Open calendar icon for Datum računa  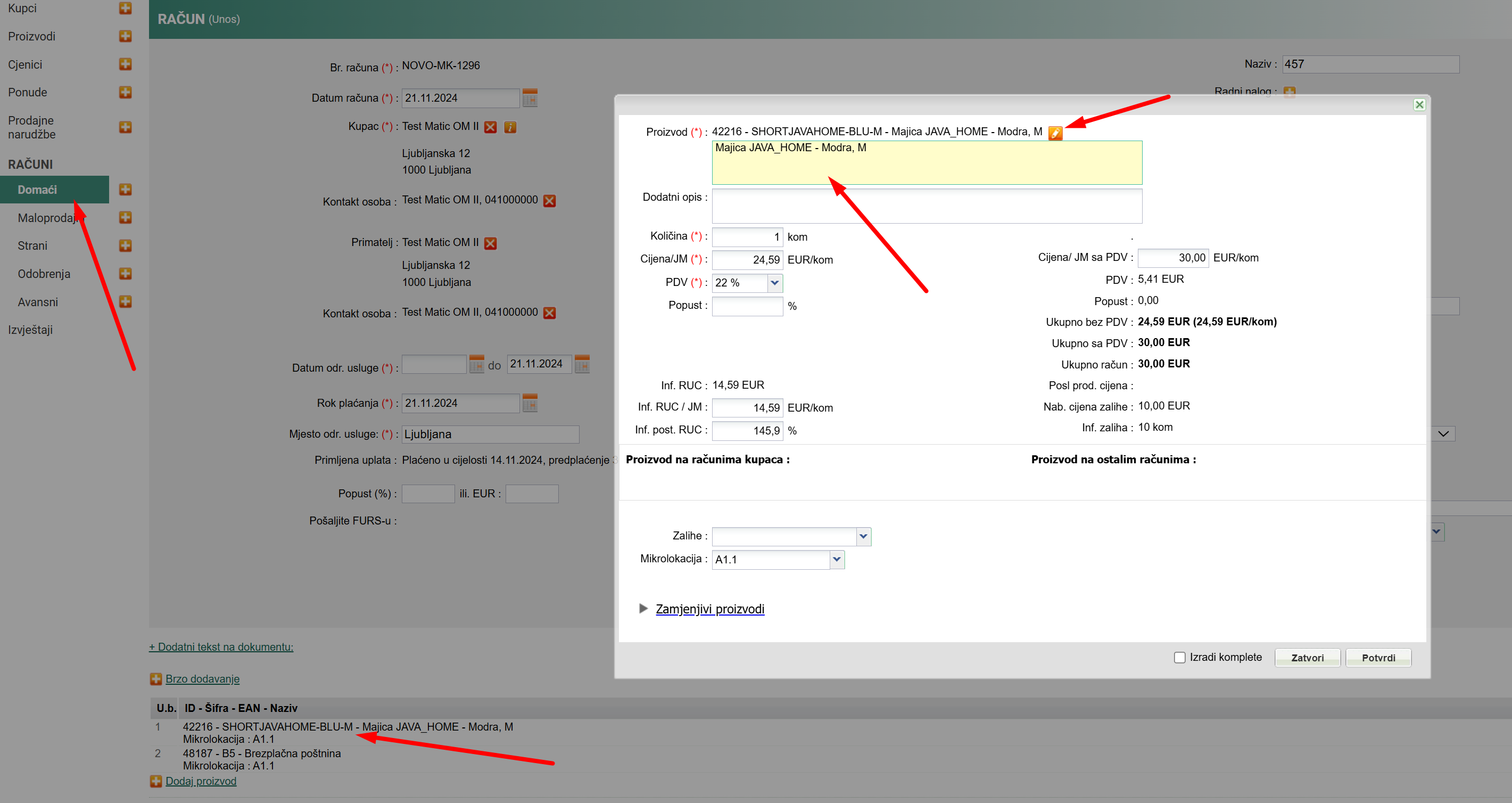click(x=530, y=97)
